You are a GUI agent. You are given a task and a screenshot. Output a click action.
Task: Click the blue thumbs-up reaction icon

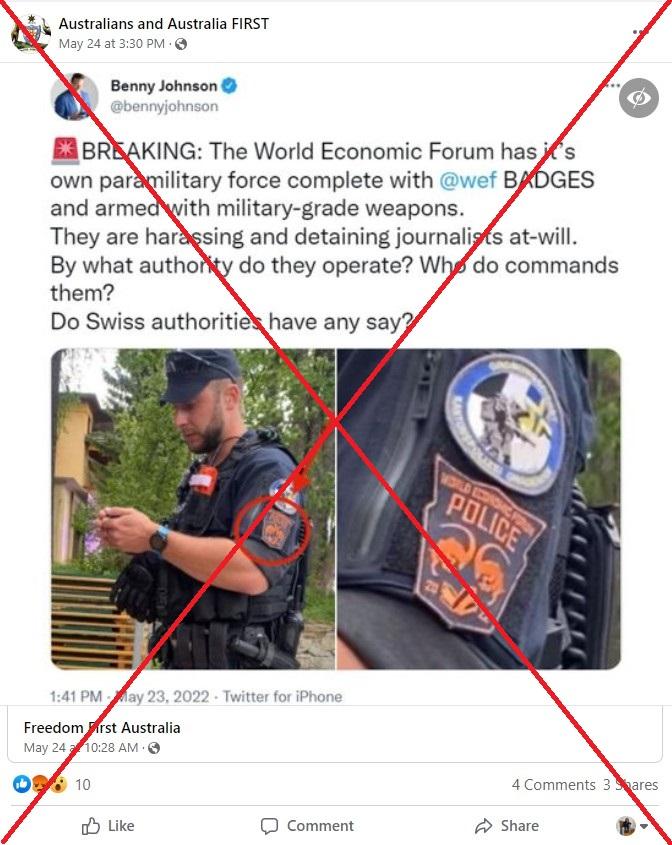point(22,784)
